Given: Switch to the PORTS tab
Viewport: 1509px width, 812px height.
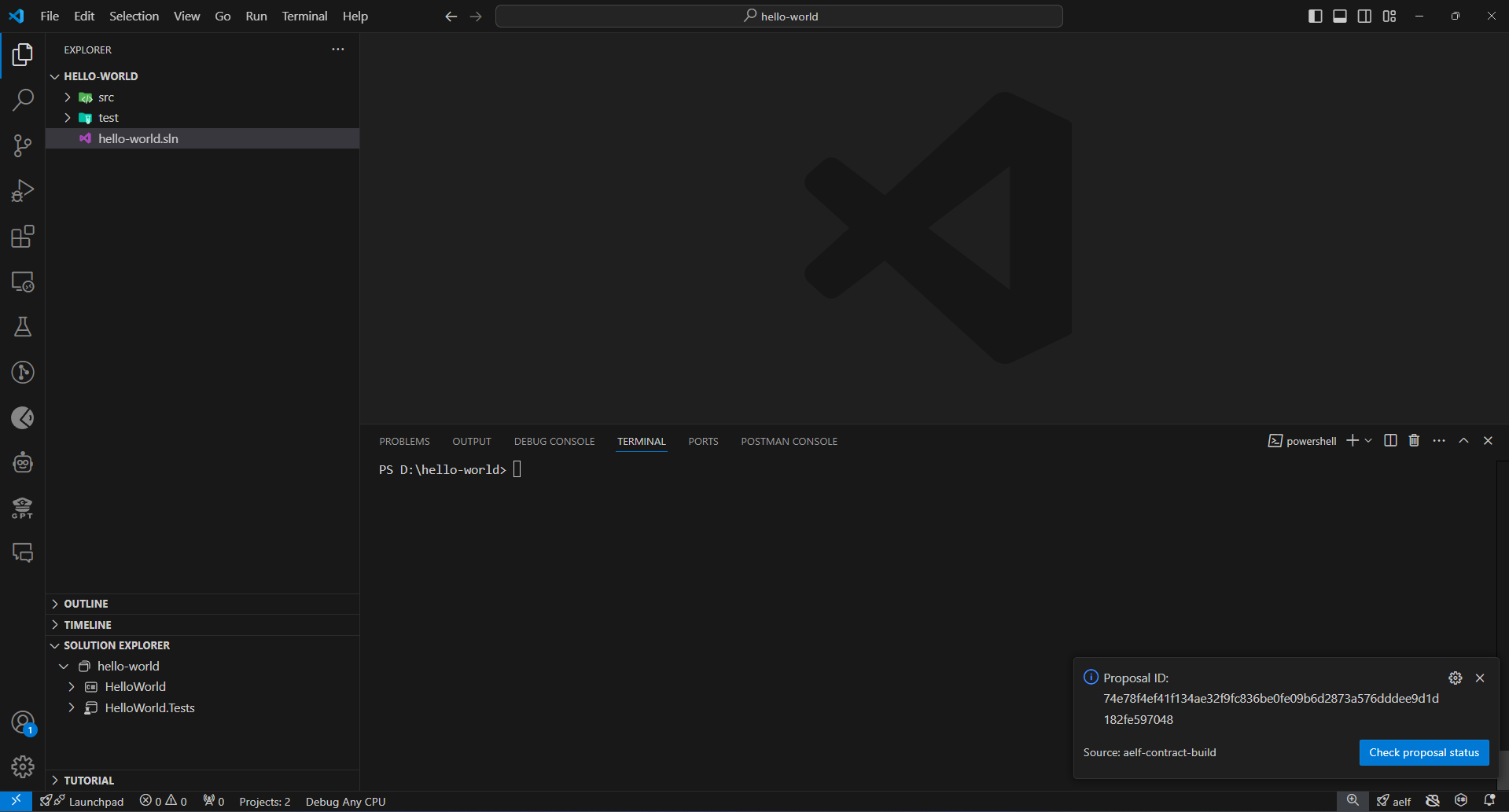Looking at the screenshot, I should tap(703, 442).
